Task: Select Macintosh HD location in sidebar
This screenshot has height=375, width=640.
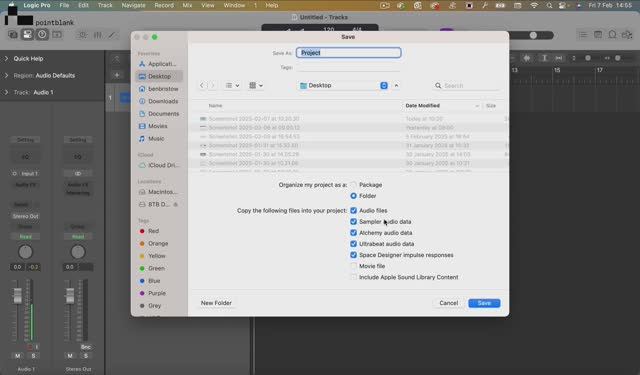Action: [x=158, y=192]
